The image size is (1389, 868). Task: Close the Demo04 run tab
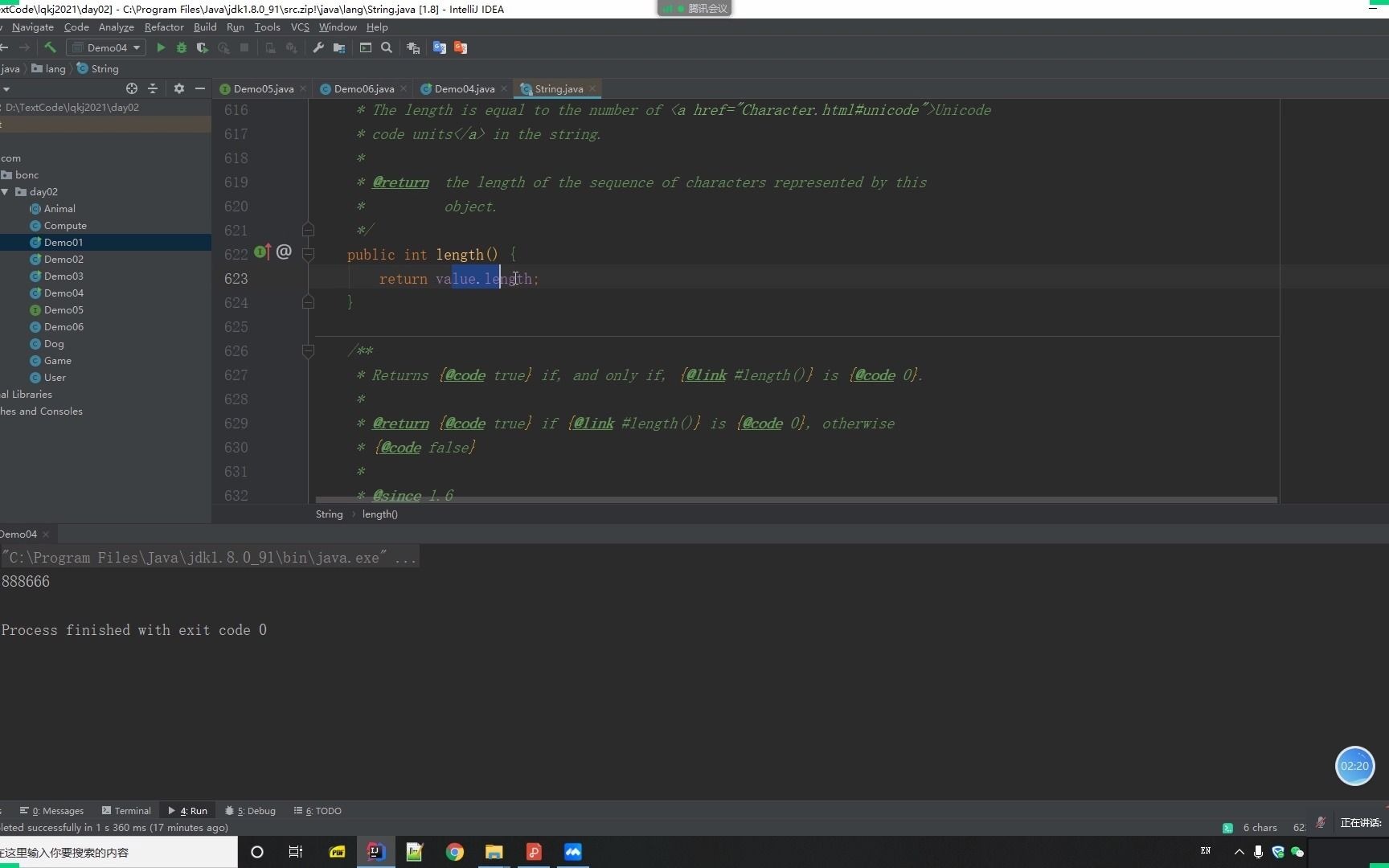[x=46, y=534]
